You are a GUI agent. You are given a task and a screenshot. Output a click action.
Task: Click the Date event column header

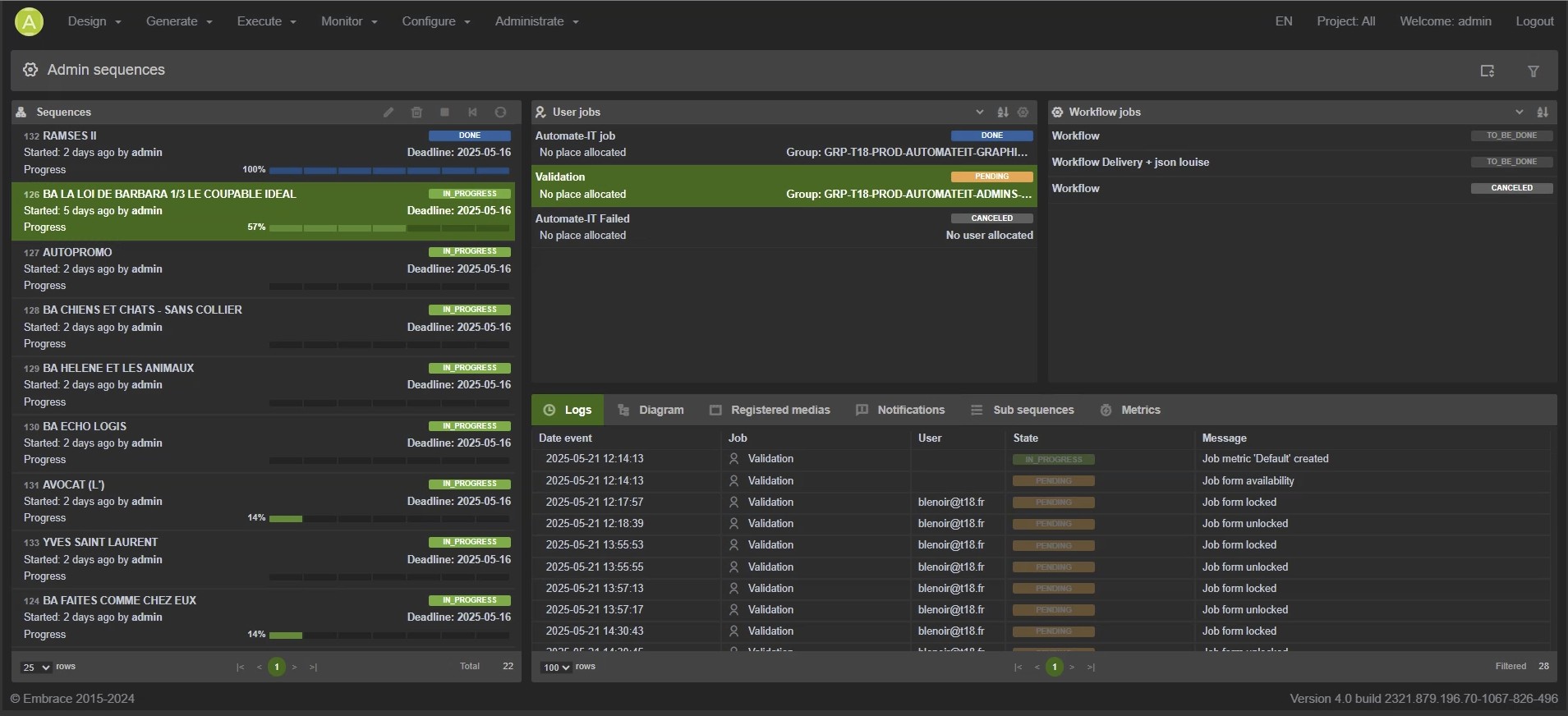tap(565, 438)
